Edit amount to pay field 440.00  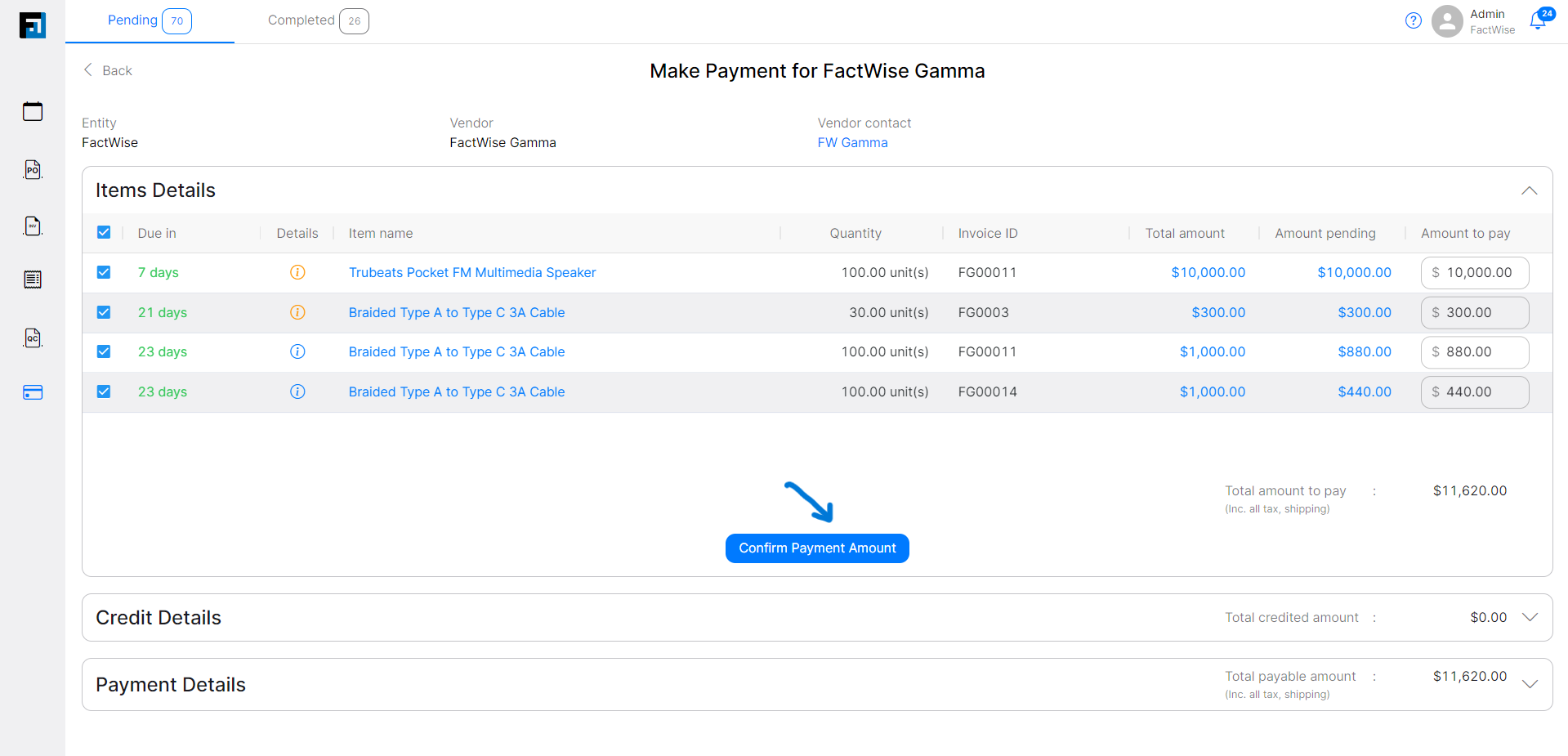[1475, 391]
